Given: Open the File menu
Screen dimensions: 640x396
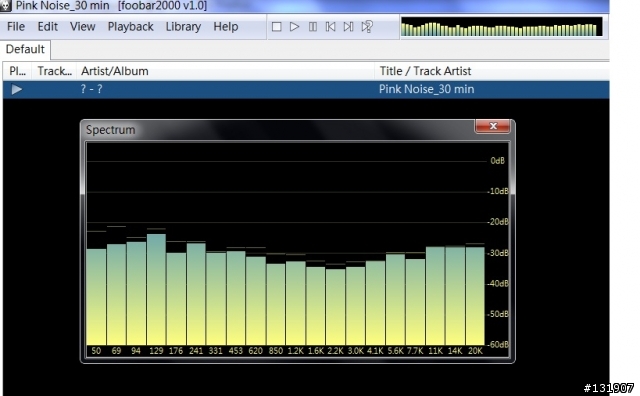Looking at the screenshot, I should (16, 27).
